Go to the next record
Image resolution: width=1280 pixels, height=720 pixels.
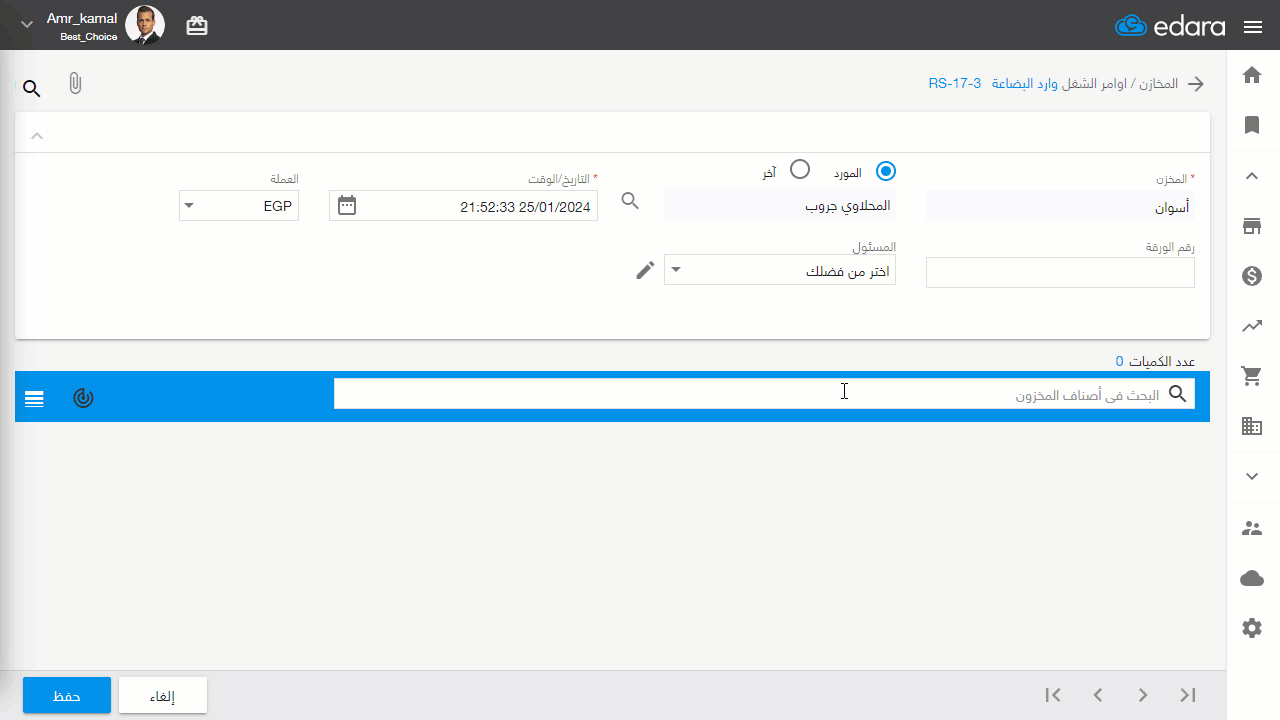tap(1143, 695)
